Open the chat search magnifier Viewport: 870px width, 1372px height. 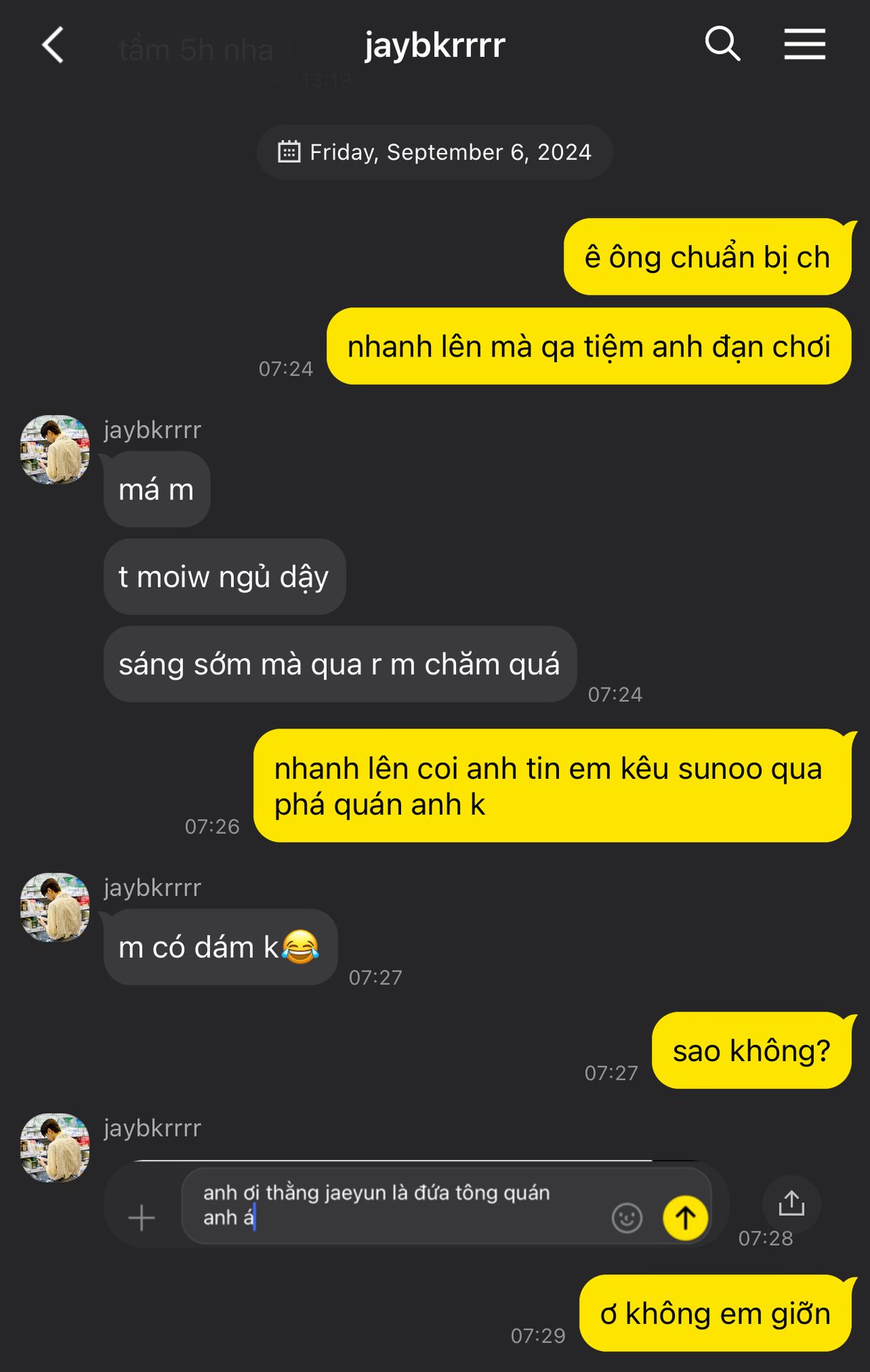(722, 44)
